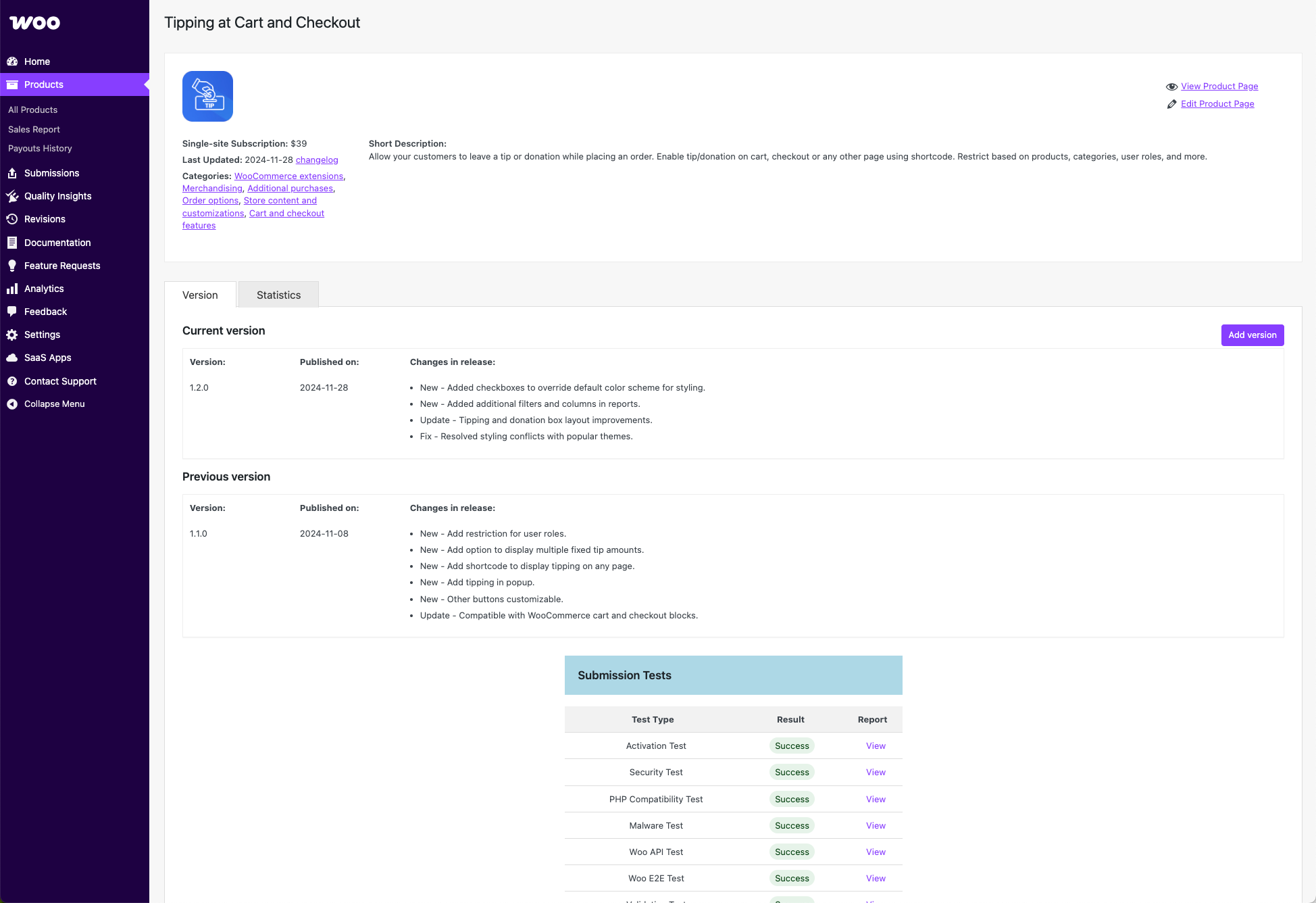
Task: Open SaaS Apps from the sidebar
Action: coord(47,358)
